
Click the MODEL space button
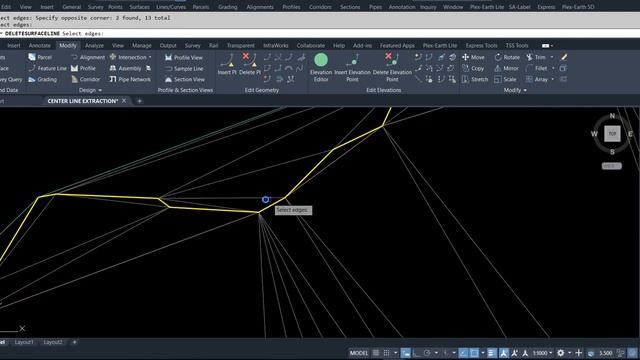point(359,353)
